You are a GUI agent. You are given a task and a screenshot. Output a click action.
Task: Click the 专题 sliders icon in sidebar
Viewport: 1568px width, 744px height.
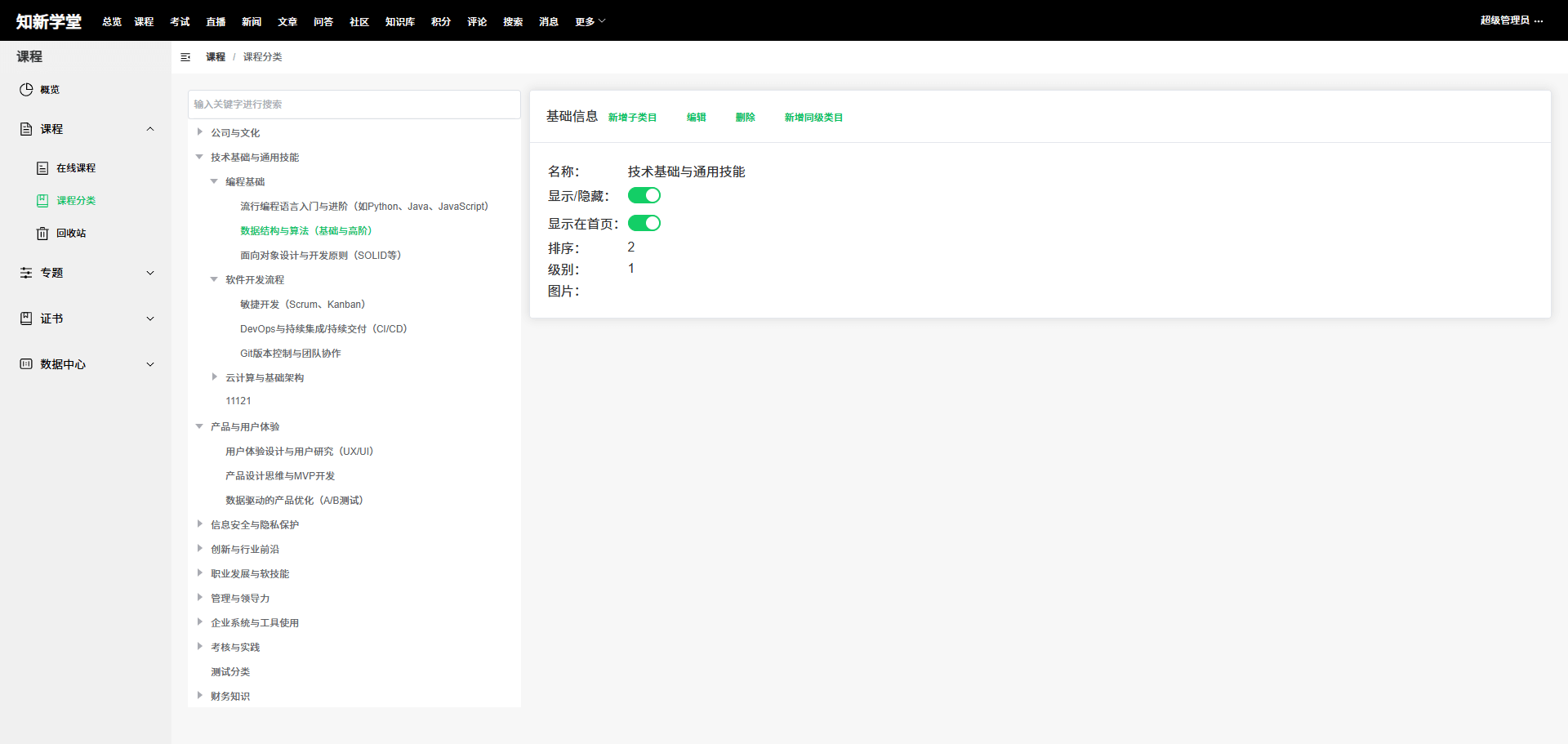[26, 273]
